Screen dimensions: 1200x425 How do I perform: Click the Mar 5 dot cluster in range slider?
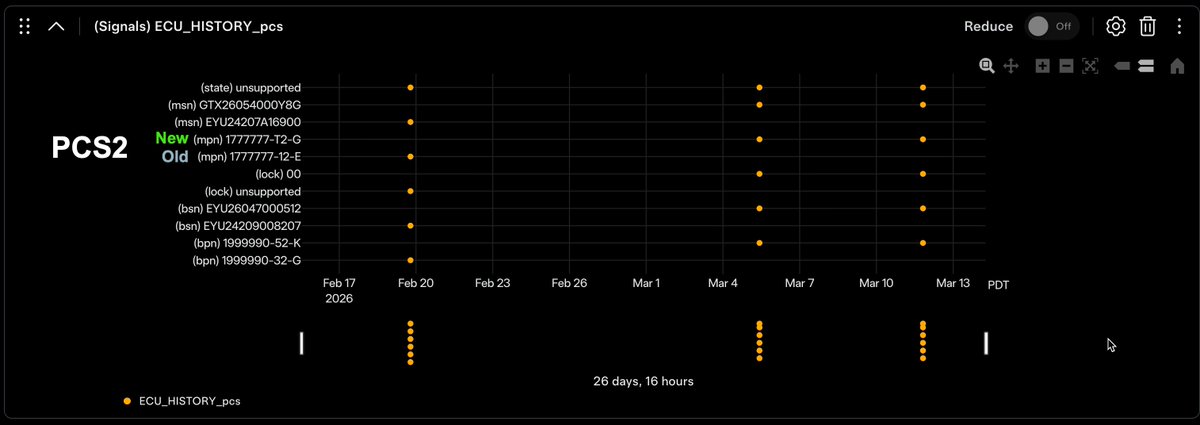[760, 341]
